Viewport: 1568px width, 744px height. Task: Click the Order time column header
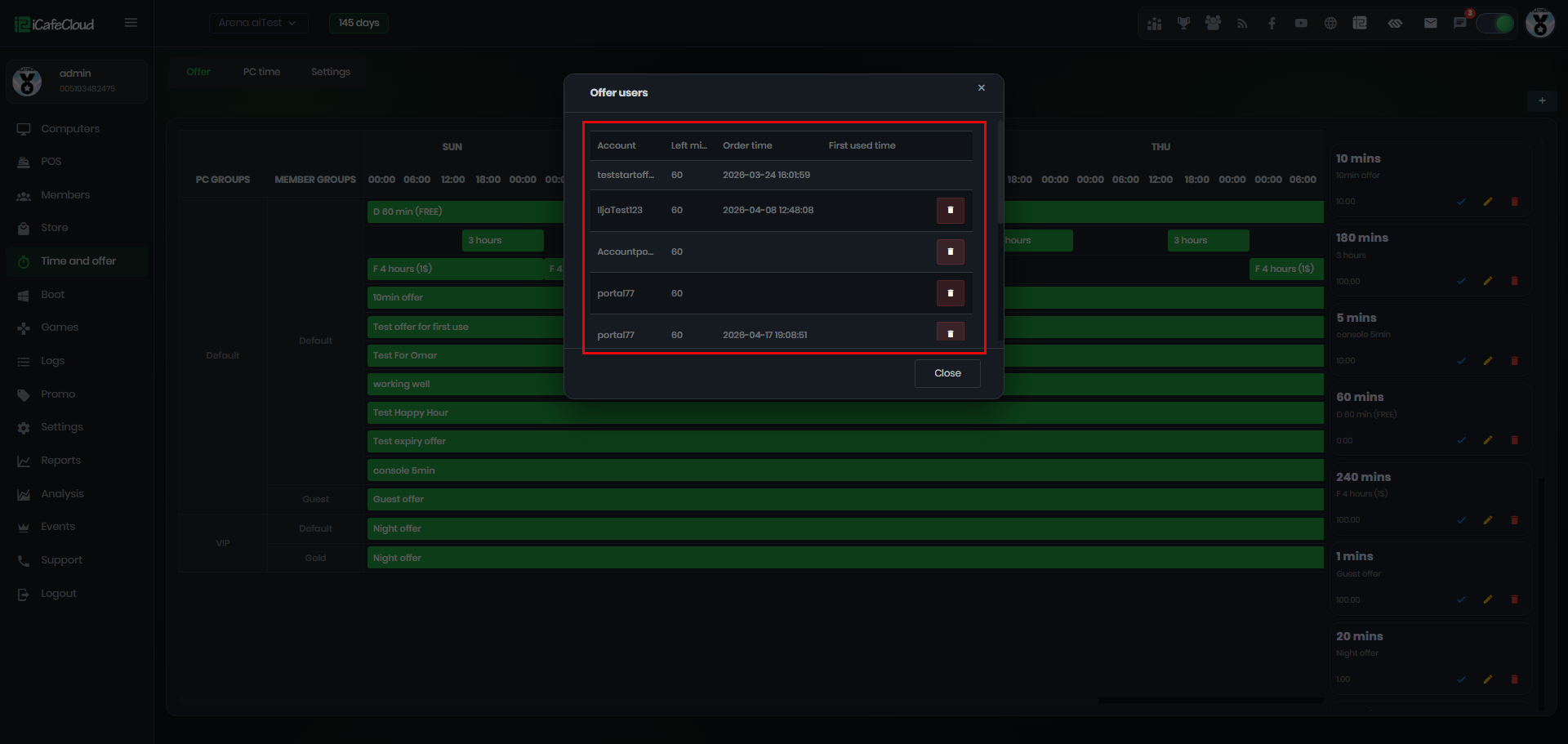[747, 145]
